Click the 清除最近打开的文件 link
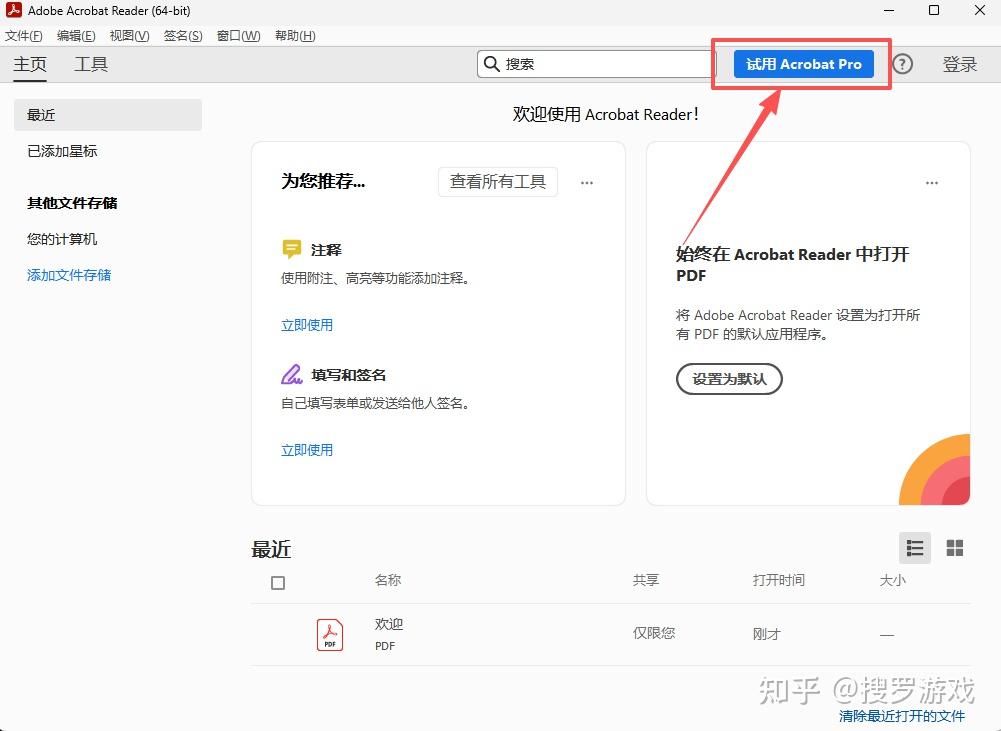This screenshot has width=1001, height=731. click(x=901, y=715)
